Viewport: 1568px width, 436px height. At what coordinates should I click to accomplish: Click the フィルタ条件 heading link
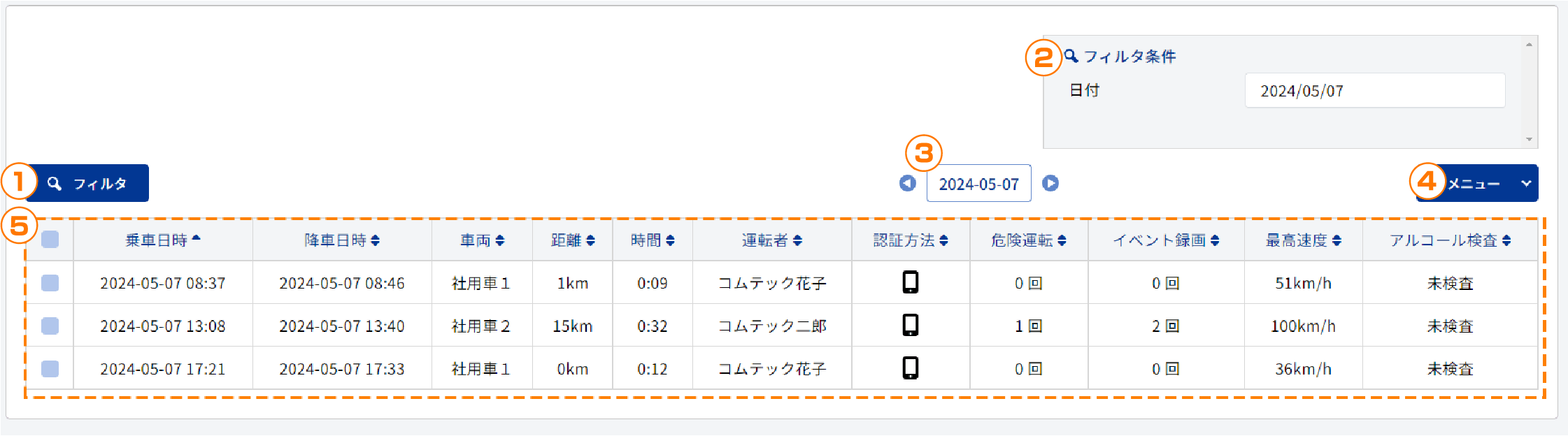pos(1128,57)
